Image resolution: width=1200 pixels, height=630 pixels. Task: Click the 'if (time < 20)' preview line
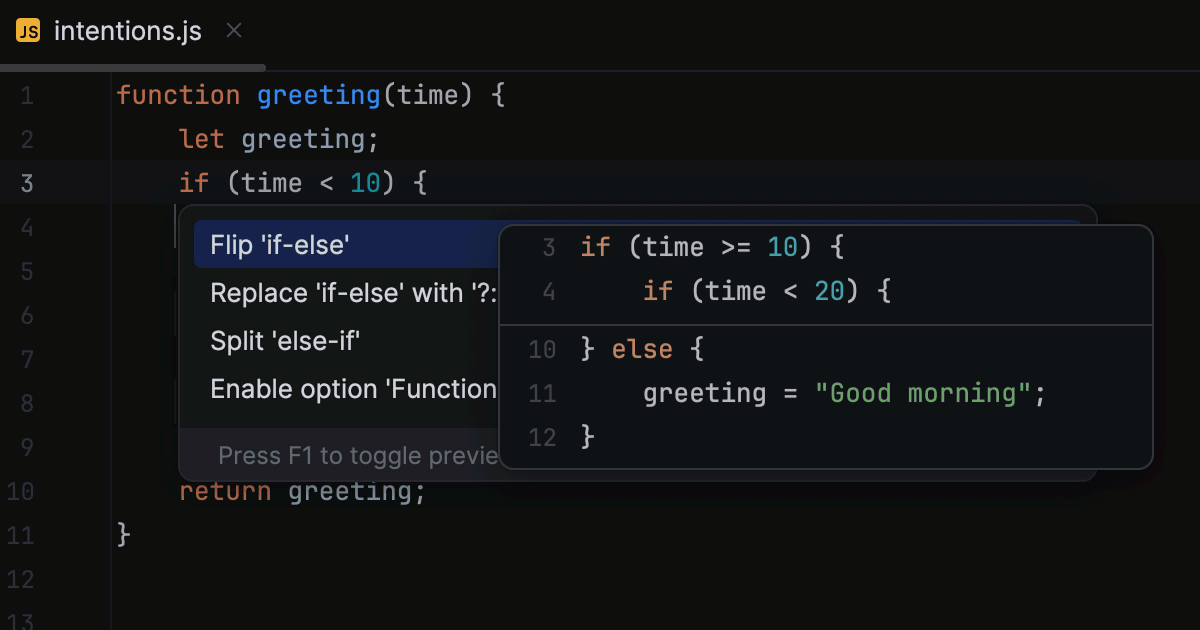[766, 291]
